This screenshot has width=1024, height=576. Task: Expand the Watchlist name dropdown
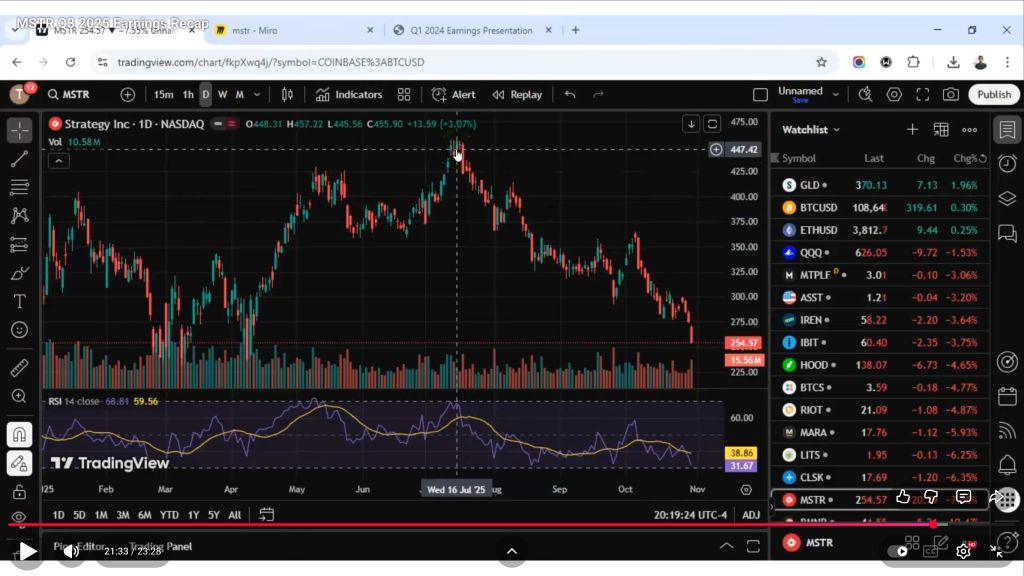click(837, 130)
